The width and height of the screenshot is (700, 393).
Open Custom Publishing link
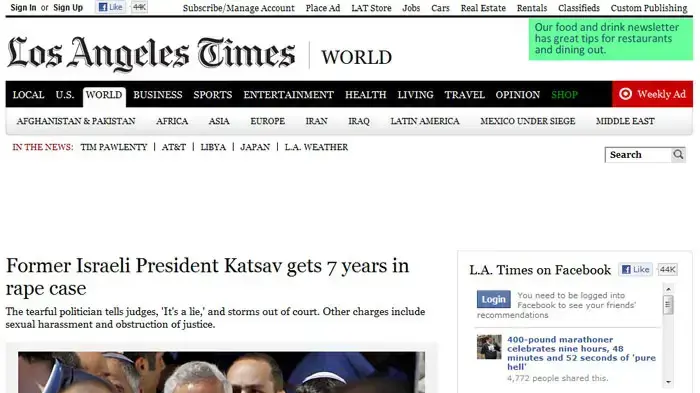649,8
